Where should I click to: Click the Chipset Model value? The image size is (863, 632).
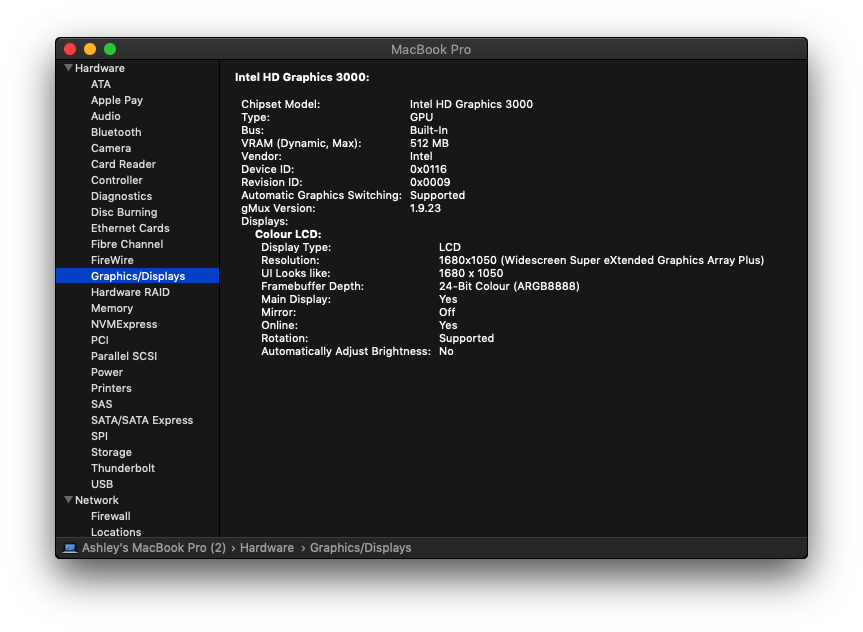tap(471, 104)
